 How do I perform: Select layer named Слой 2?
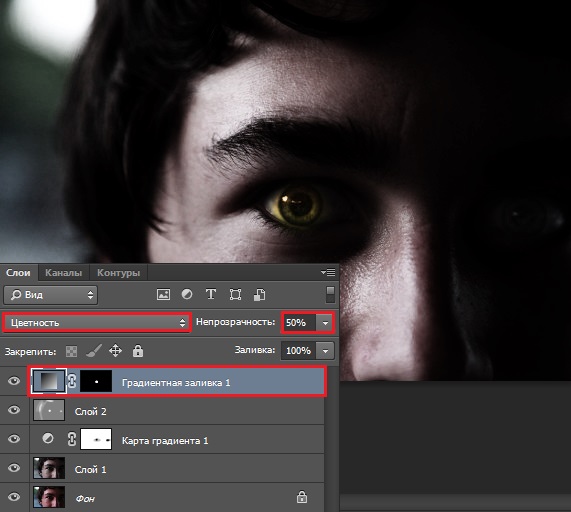pos(90,411)
